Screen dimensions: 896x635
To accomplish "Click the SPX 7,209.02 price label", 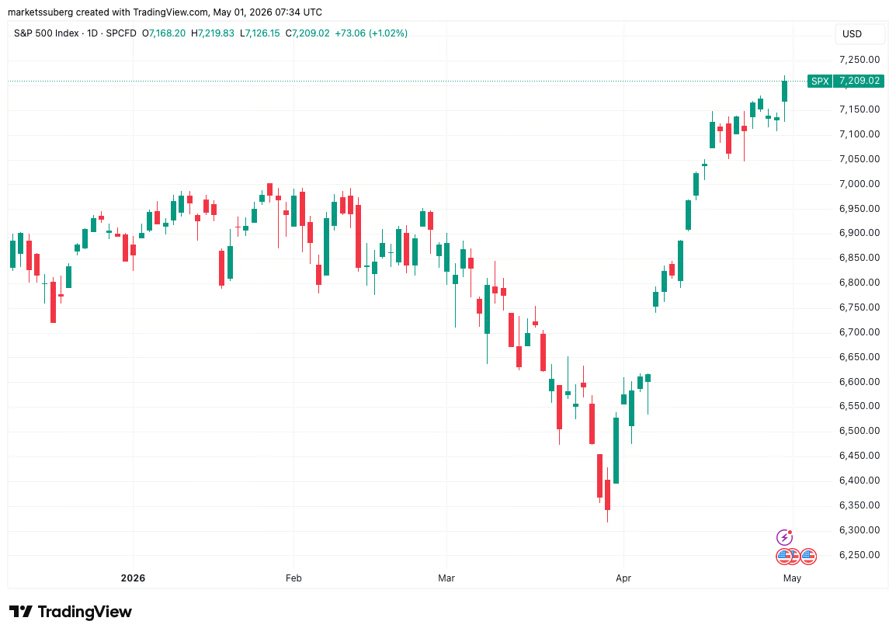I will [846, 81].
